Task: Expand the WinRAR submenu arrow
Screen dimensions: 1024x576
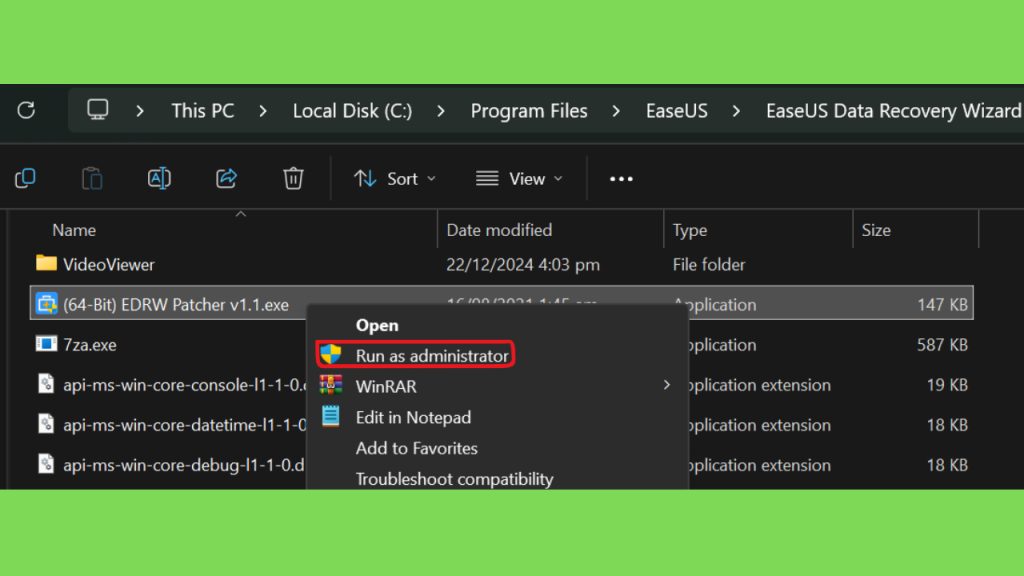Action: click(x=666, y=385)
